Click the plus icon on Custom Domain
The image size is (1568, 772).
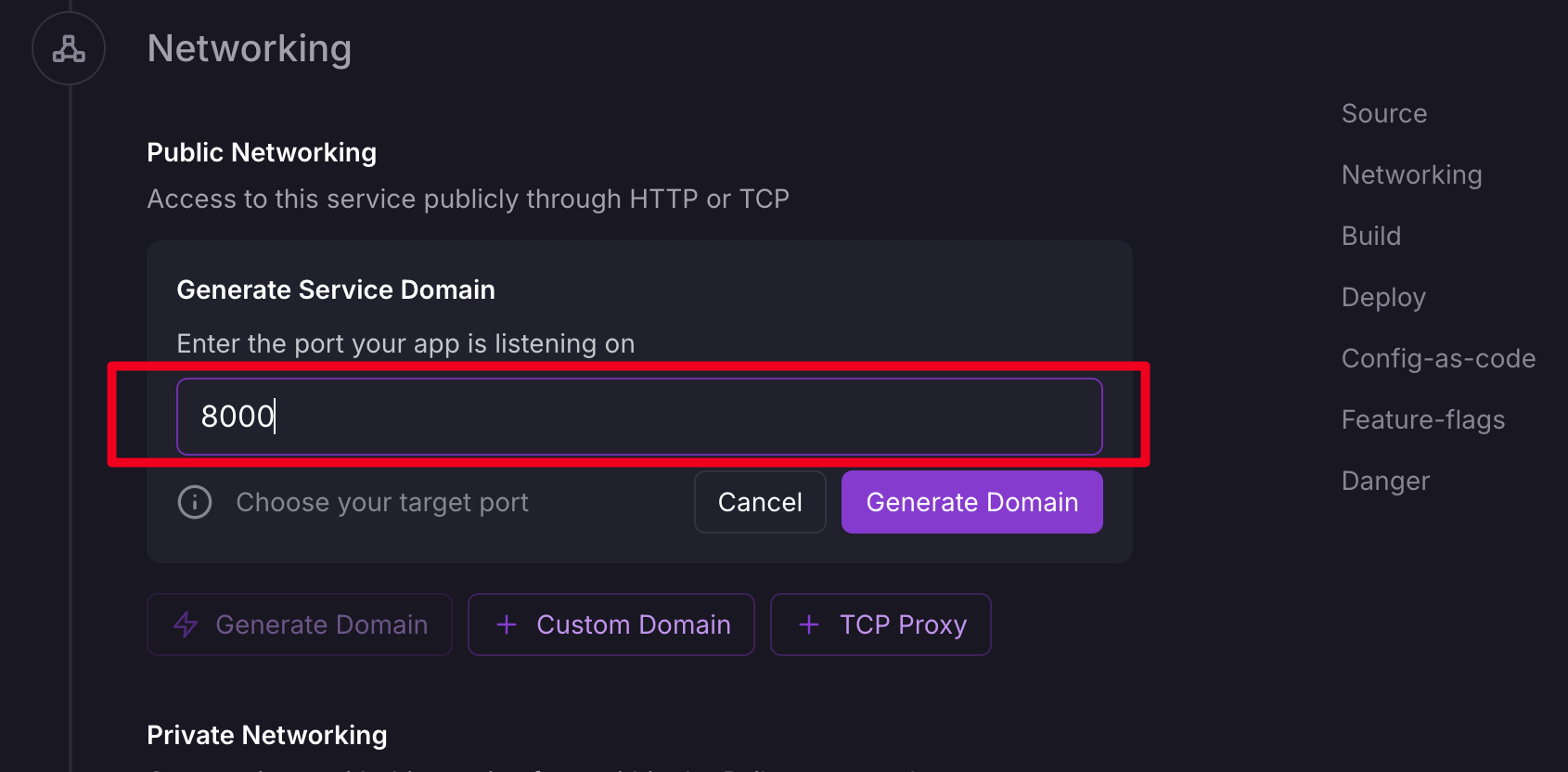(x=507, y=624)
